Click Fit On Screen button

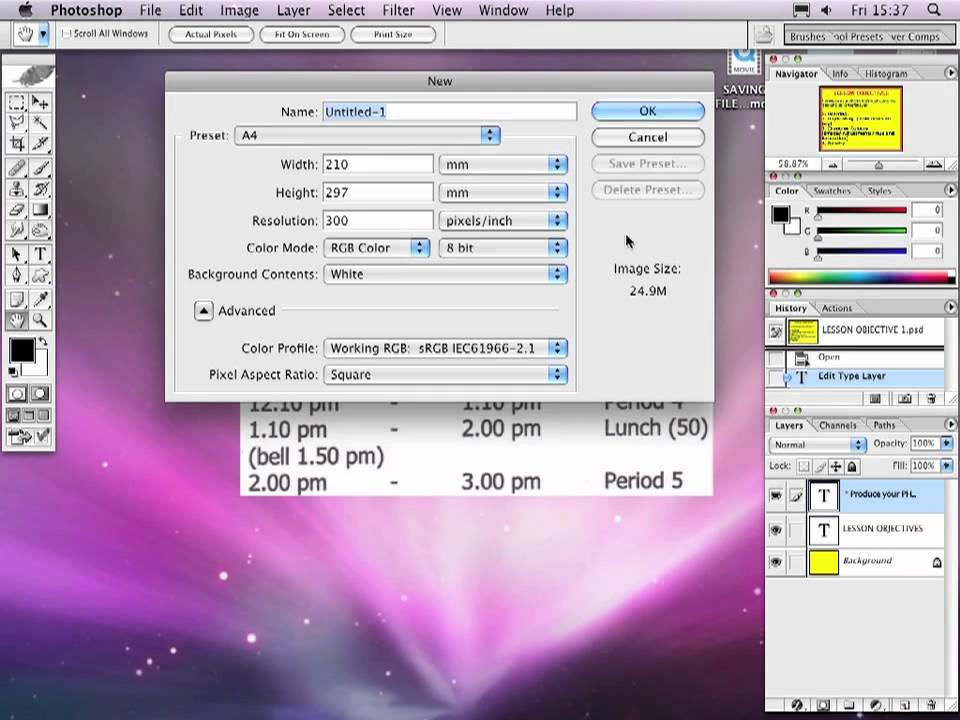302,34
